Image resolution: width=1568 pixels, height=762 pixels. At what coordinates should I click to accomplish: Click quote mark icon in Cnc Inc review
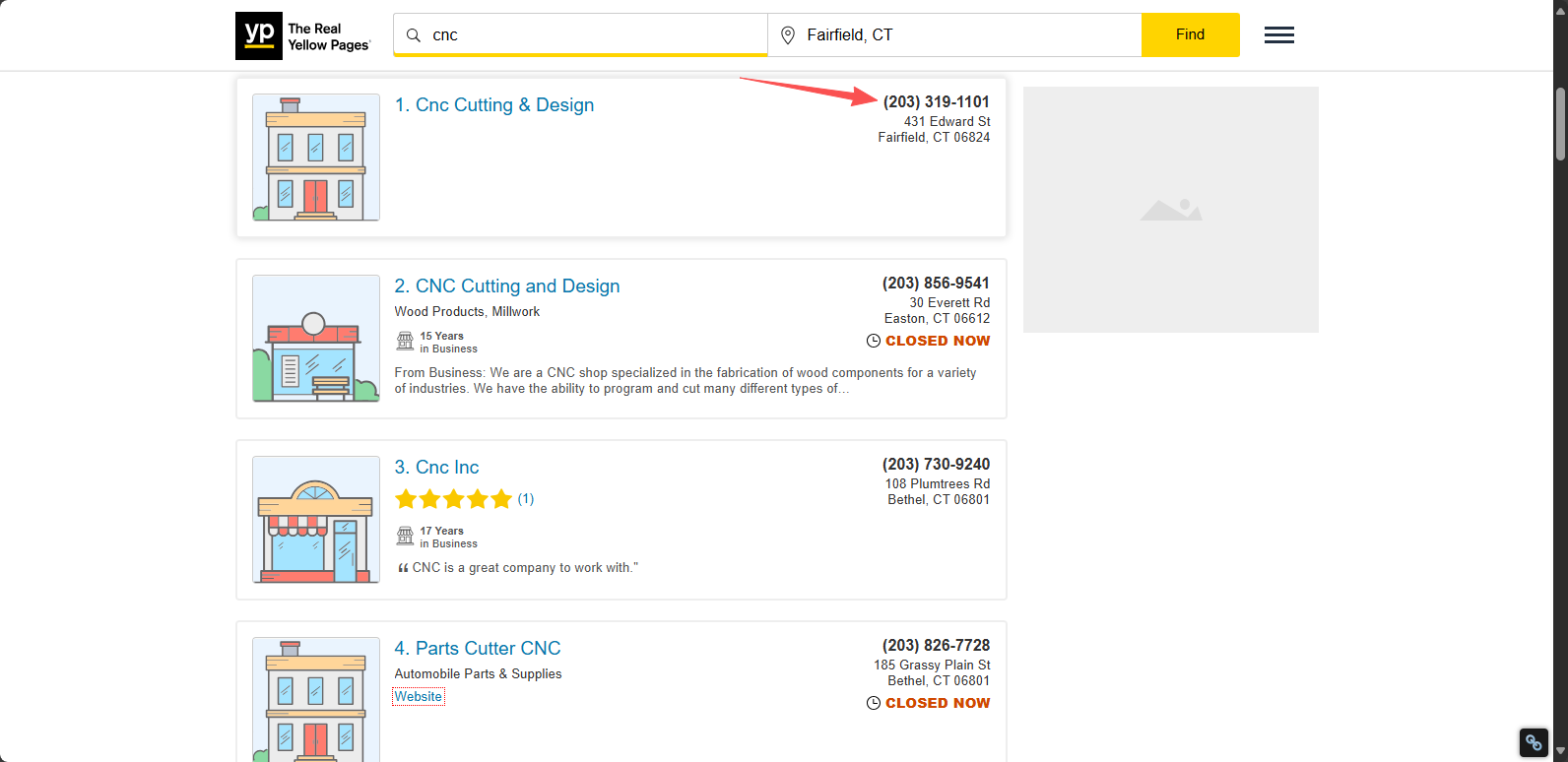(403, 568)
